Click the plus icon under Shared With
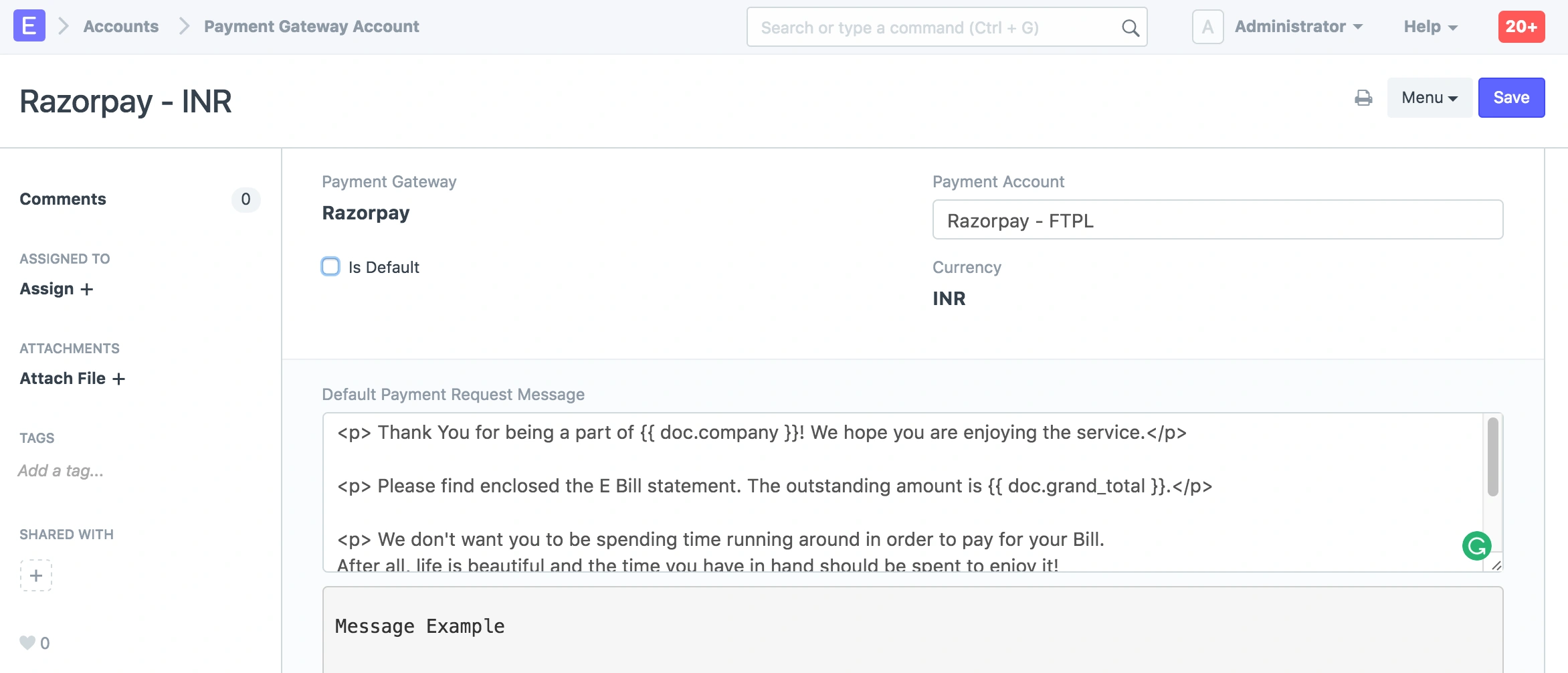 [x=35, y=575]
